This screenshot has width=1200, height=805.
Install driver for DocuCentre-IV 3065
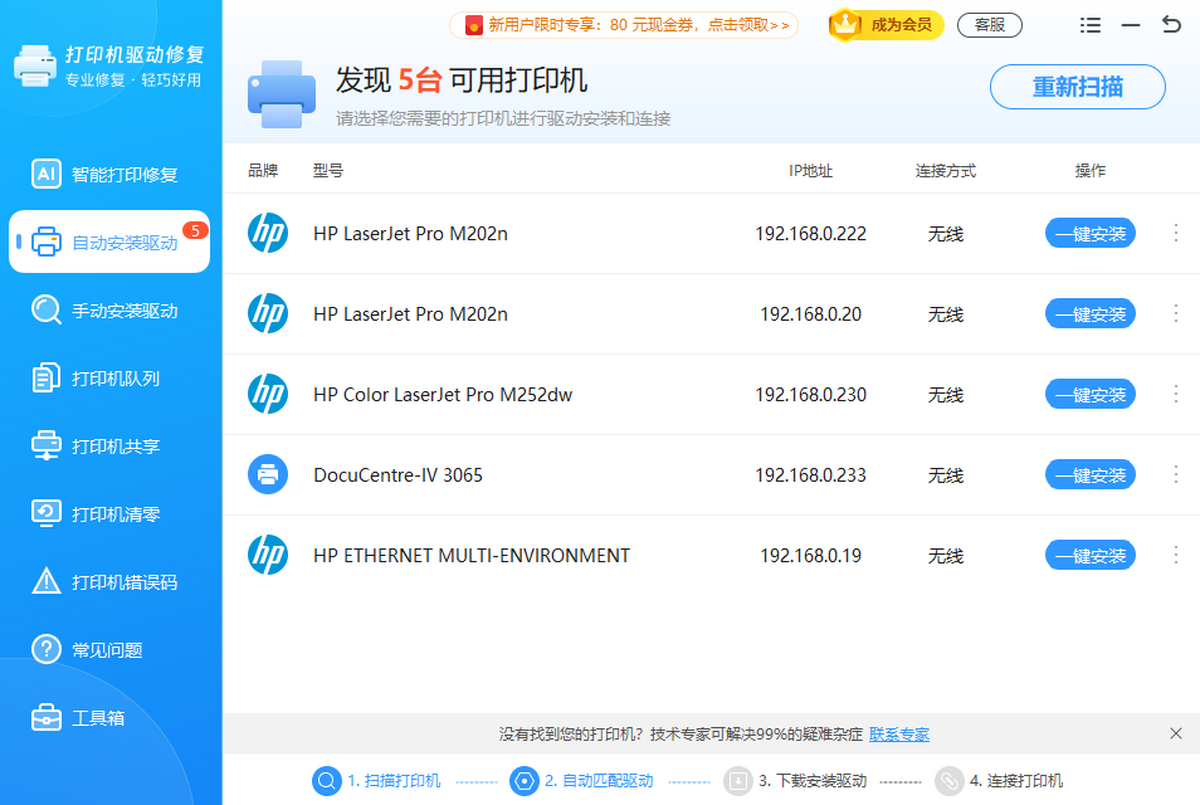coord(1091,475)
